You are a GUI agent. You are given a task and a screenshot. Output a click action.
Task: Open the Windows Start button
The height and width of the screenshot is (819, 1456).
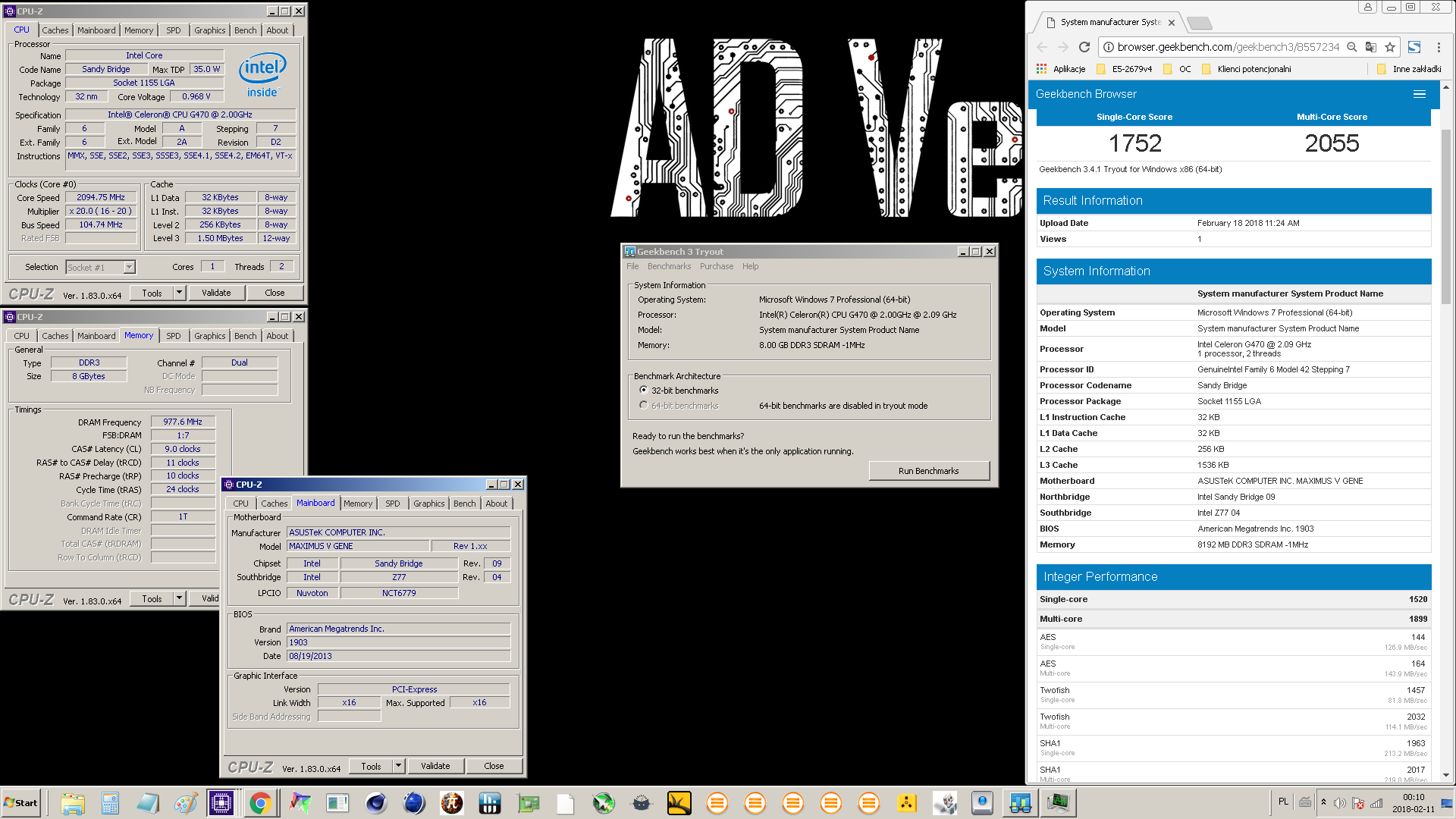(x=20, y=803)
